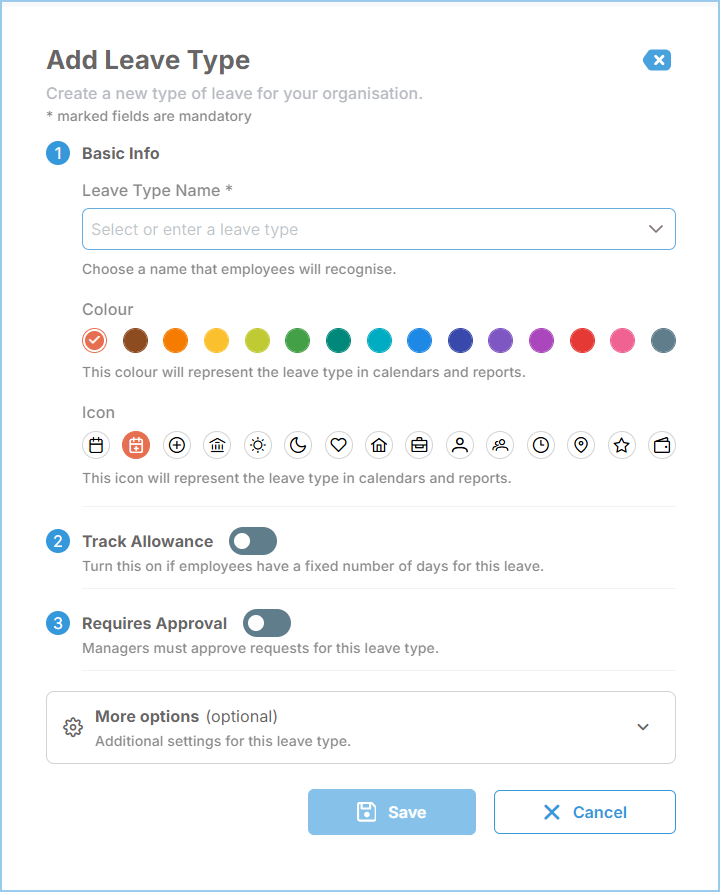720x892 pixels.
Task: Choose the sun icon for leave type
Action: pyautogui.click(x=258, y=445)
